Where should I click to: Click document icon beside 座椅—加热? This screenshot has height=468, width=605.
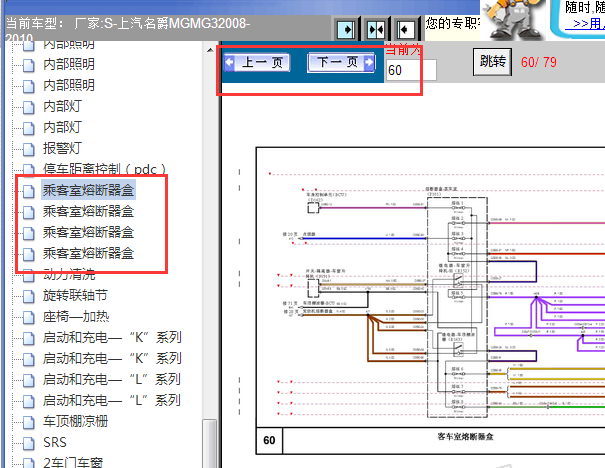click(29, 318)
